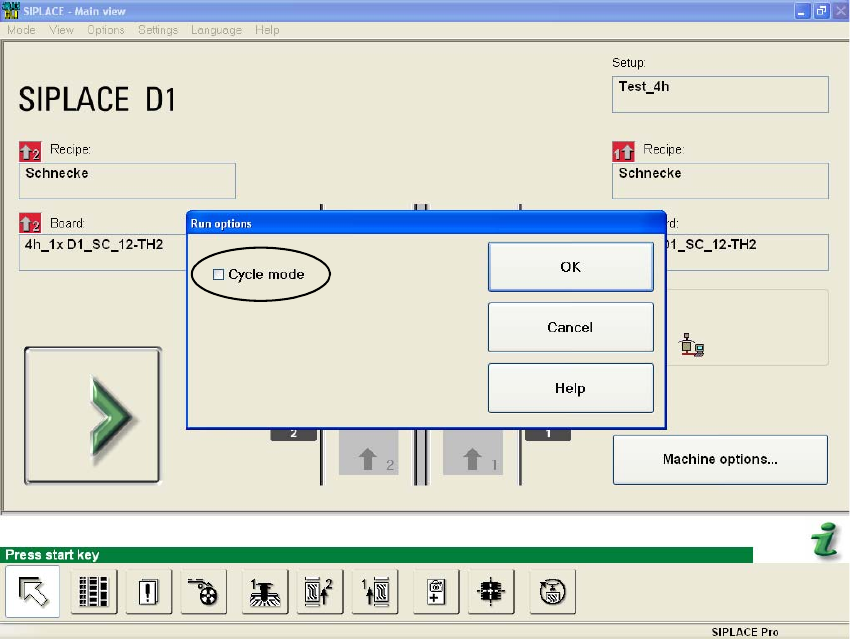
Task: Confirm Run options with OK
Action: (x=571, y=267)
